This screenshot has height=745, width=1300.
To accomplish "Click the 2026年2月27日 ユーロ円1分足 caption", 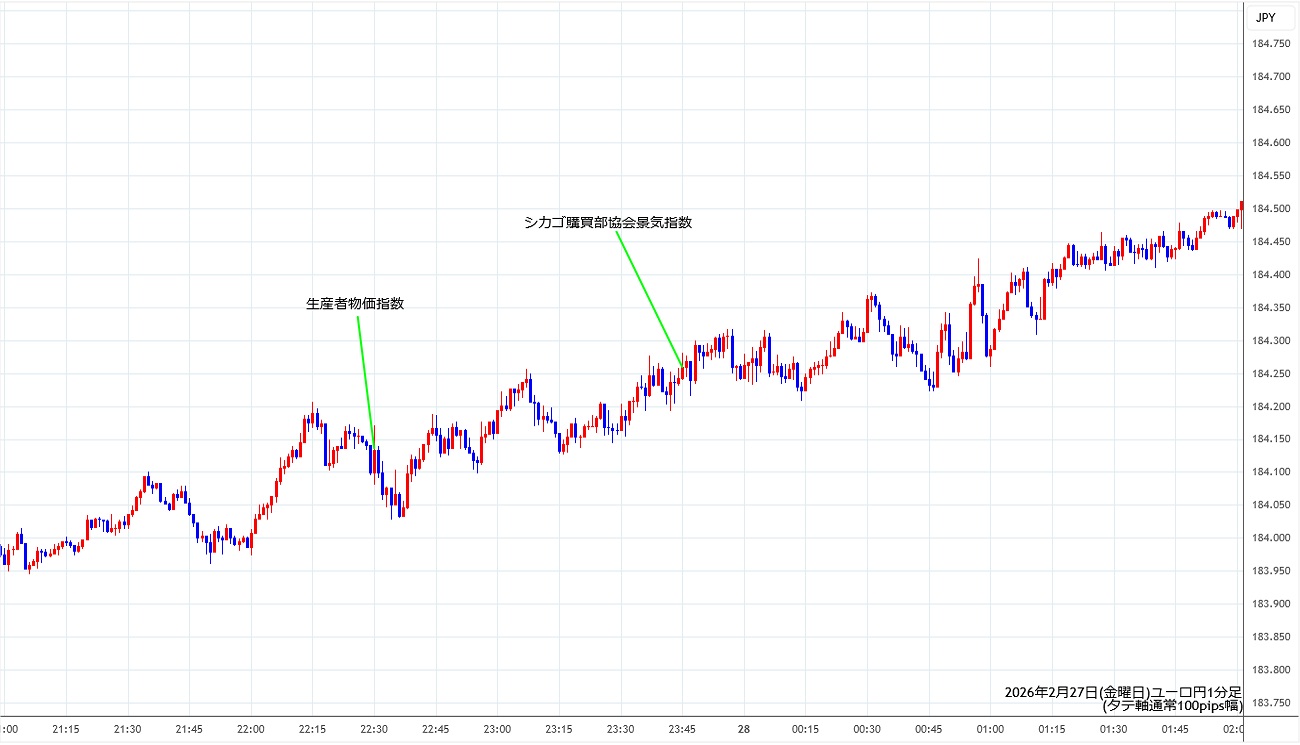I will pos(1122,692).
